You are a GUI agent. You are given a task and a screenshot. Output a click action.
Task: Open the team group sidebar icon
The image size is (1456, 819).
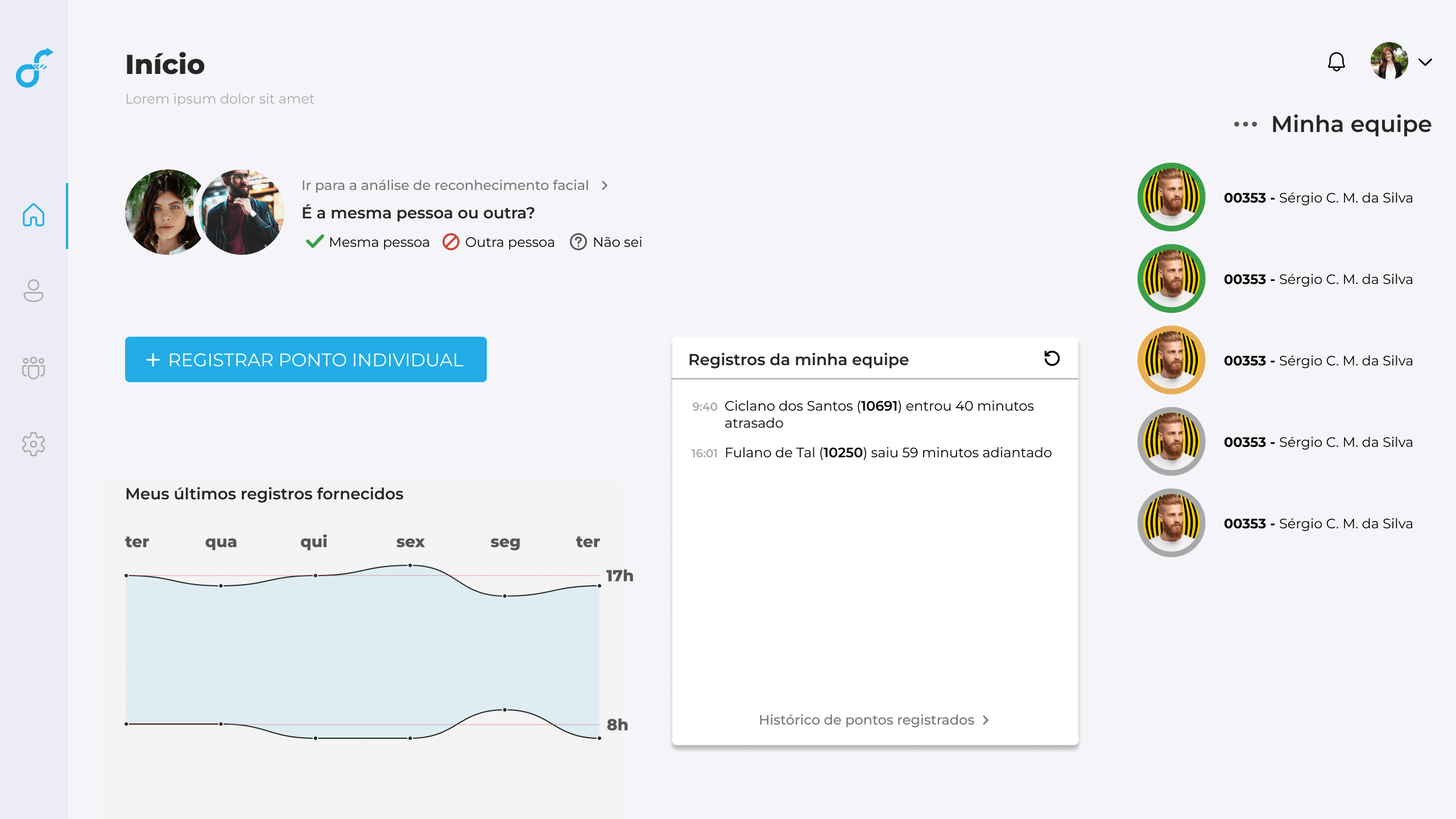[x=34, y=367]
